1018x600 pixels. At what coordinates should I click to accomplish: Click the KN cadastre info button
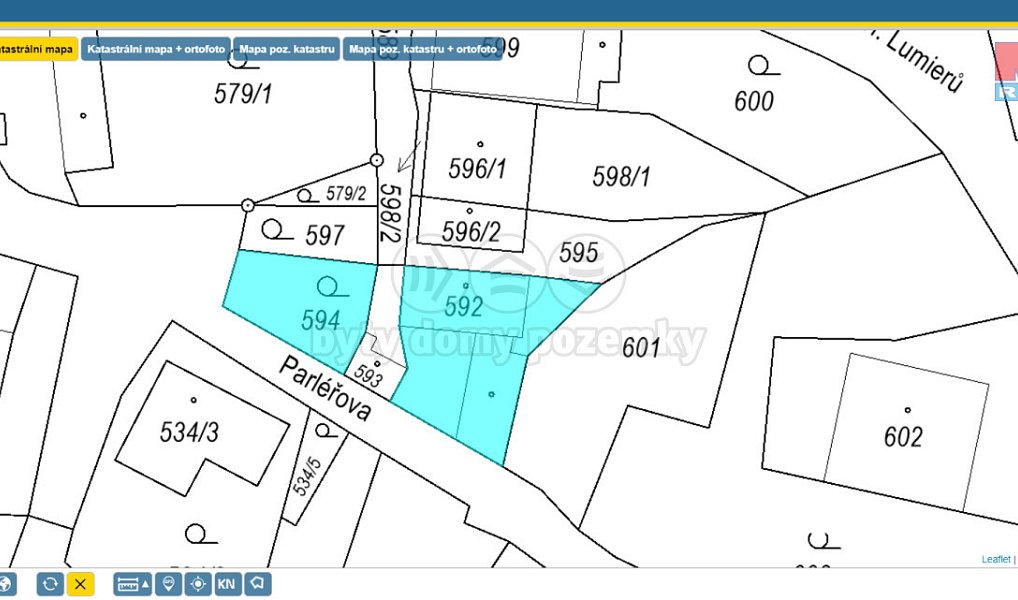pyautogui.click(x=227, y=584)
